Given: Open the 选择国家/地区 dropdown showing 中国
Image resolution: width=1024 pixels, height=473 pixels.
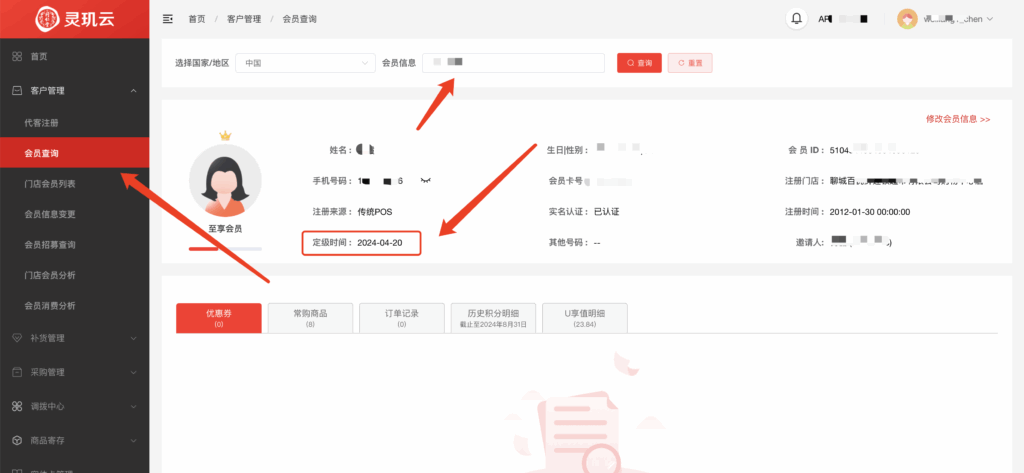Looking at the screenshot, I should [x=305, y=63].
